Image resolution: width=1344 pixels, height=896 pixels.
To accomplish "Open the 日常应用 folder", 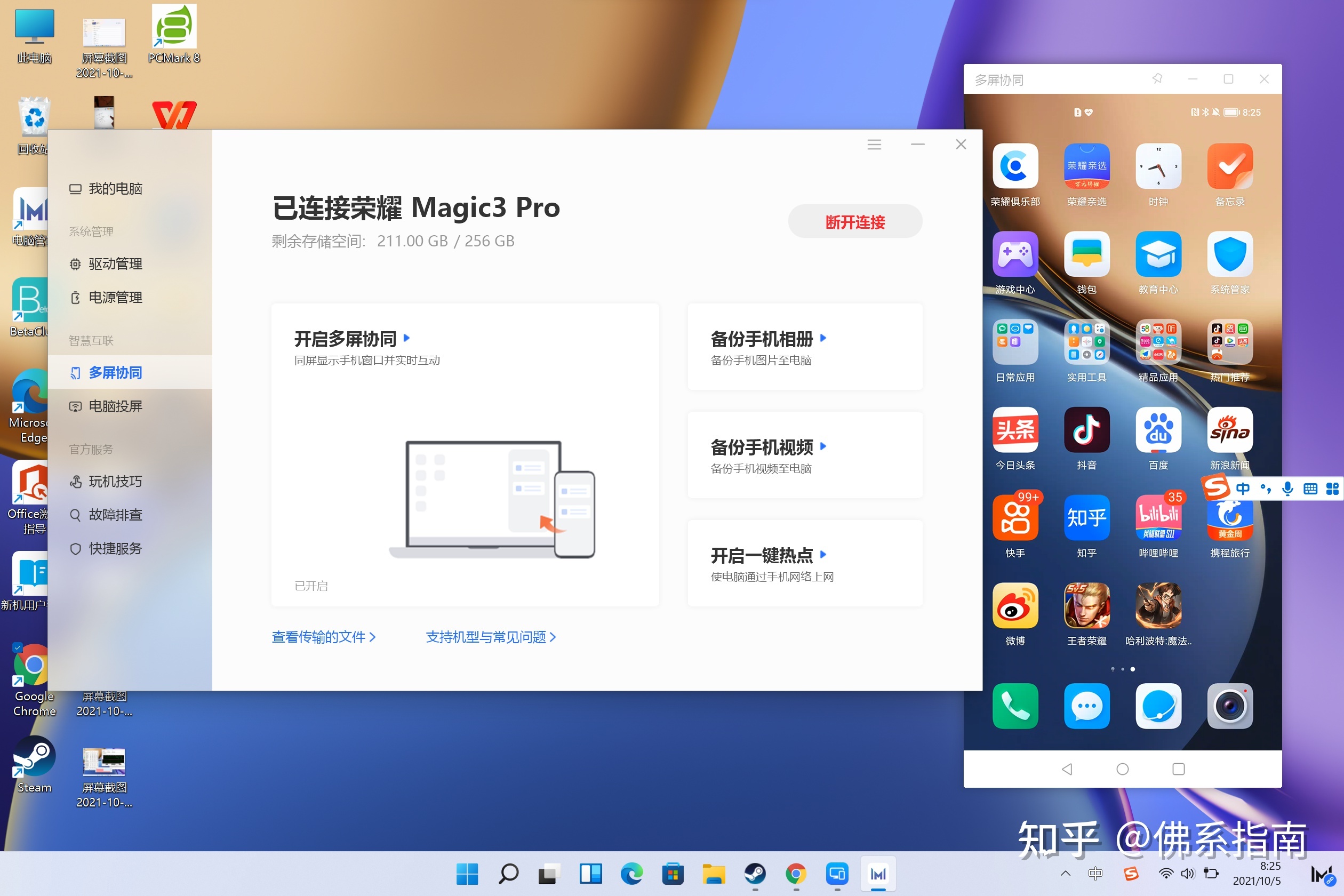I will tap(1015, 342).
